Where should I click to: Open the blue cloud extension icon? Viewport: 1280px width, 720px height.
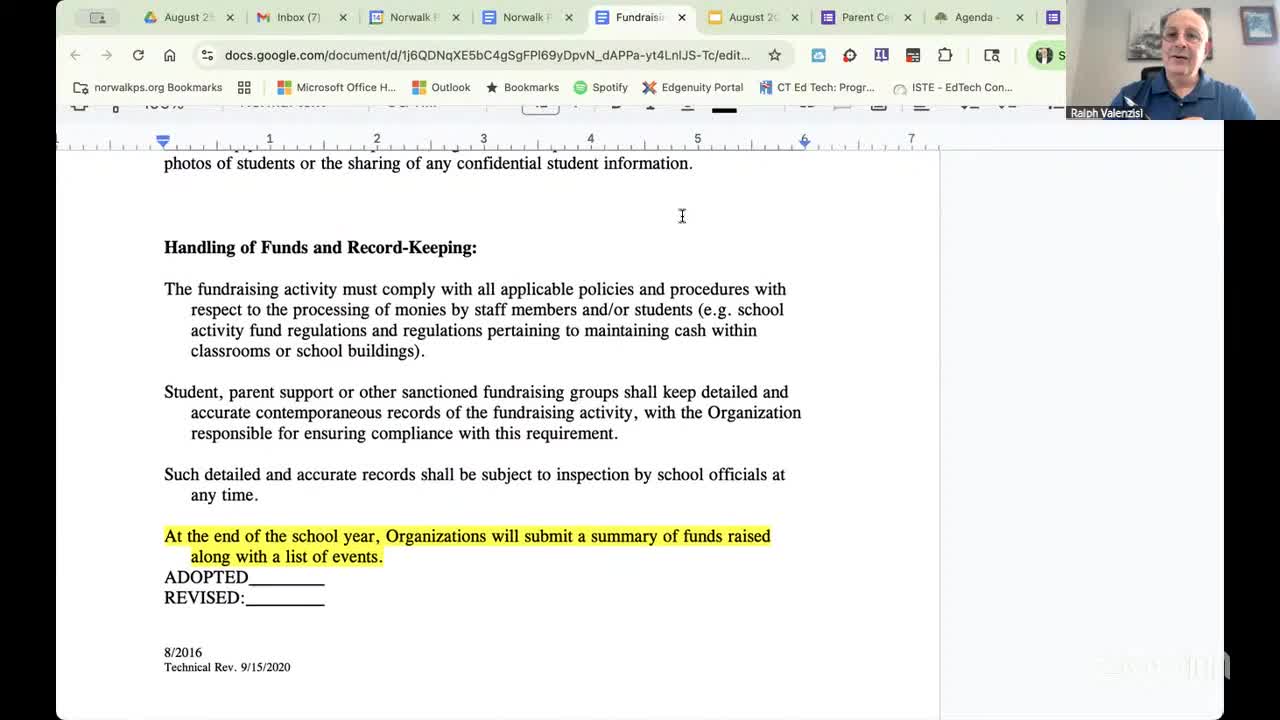tap(818, 55)
